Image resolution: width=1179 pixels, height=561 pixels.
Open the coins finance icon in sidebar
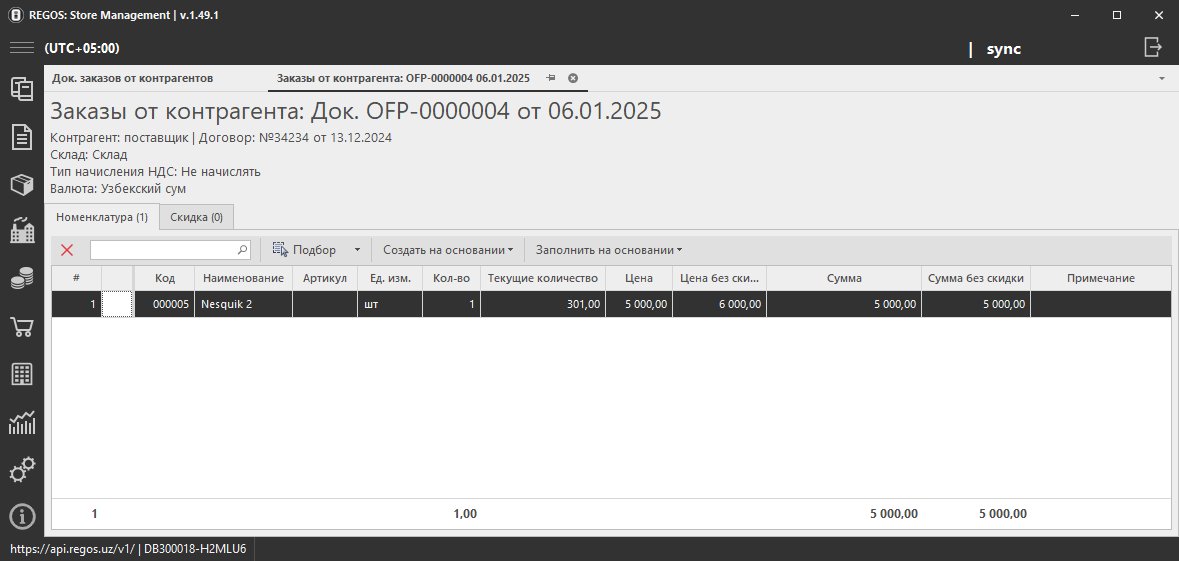coord(22,279)
